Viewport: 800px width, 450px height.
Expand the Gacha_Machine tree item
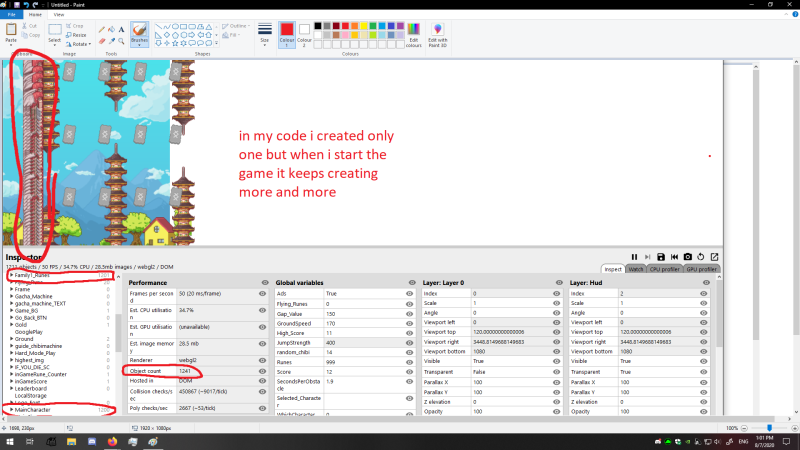[11, 296]
